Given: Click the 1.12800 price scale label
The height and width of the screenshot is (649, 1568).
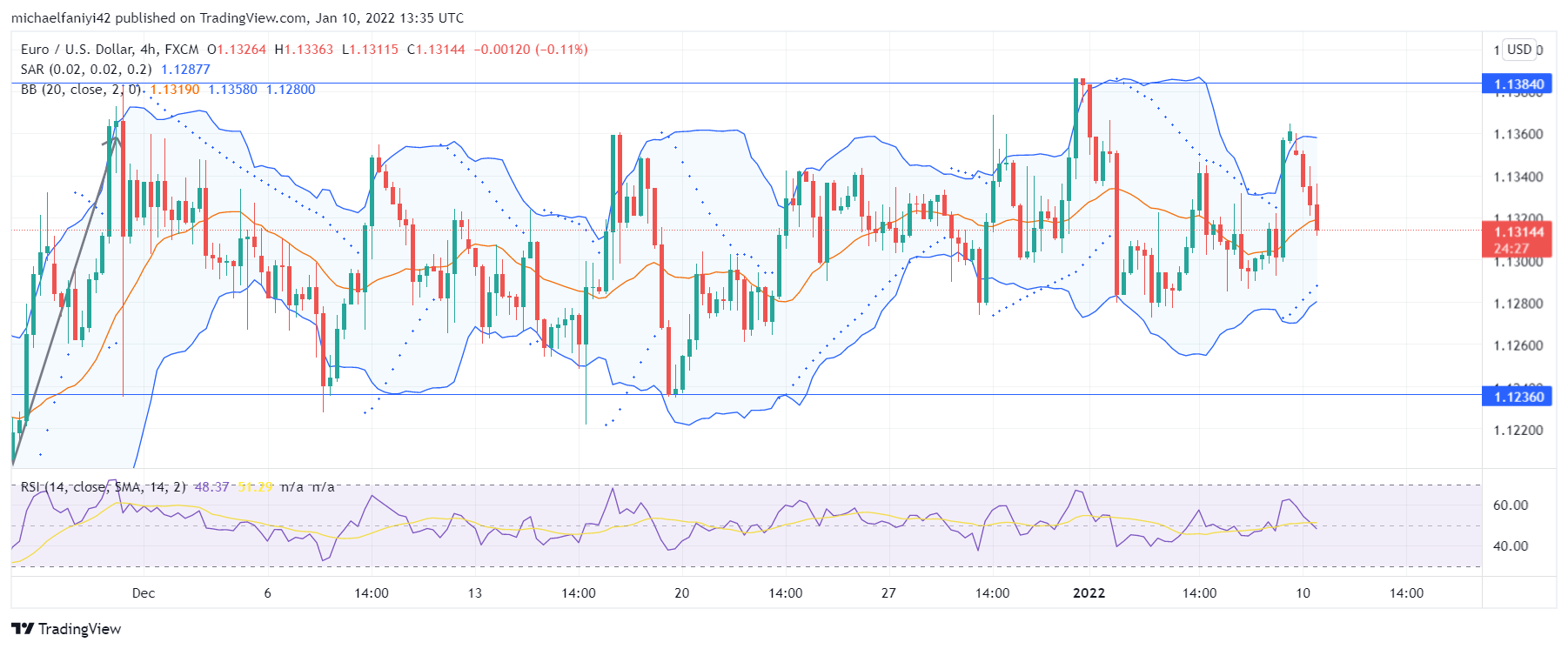Looking at the screenshot, I should 1518,304.
